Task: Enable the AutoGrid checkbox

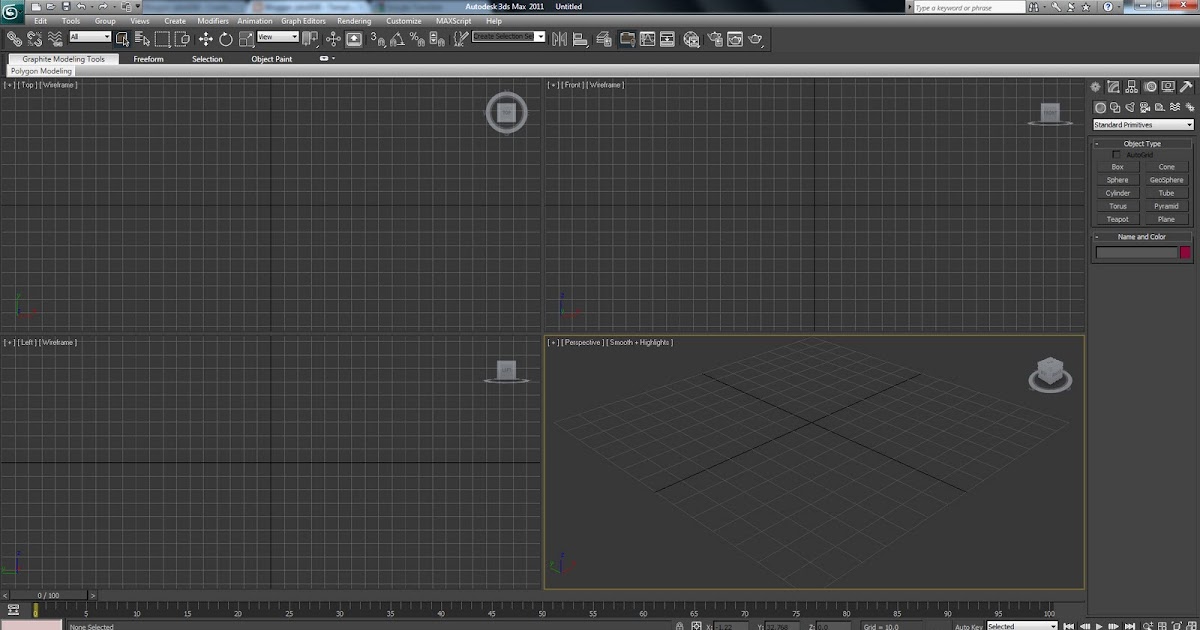Action: click(x=1117, y=155)
